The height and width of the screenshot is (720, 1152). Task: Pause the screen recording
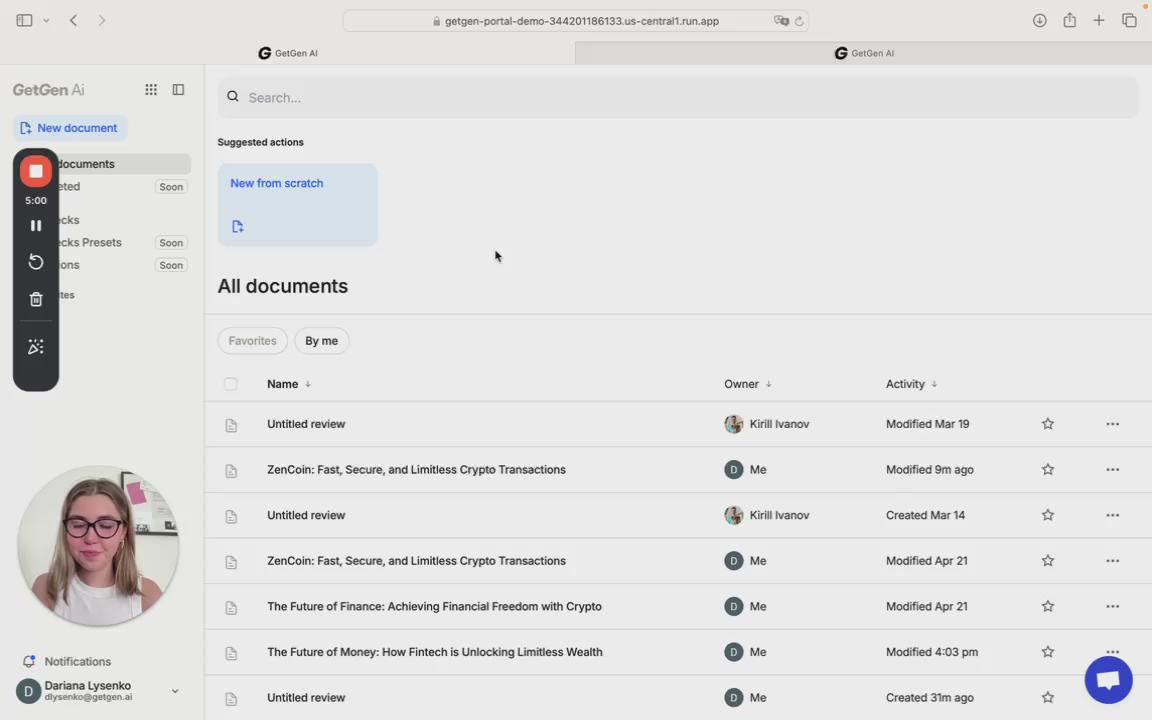(36, 226)
